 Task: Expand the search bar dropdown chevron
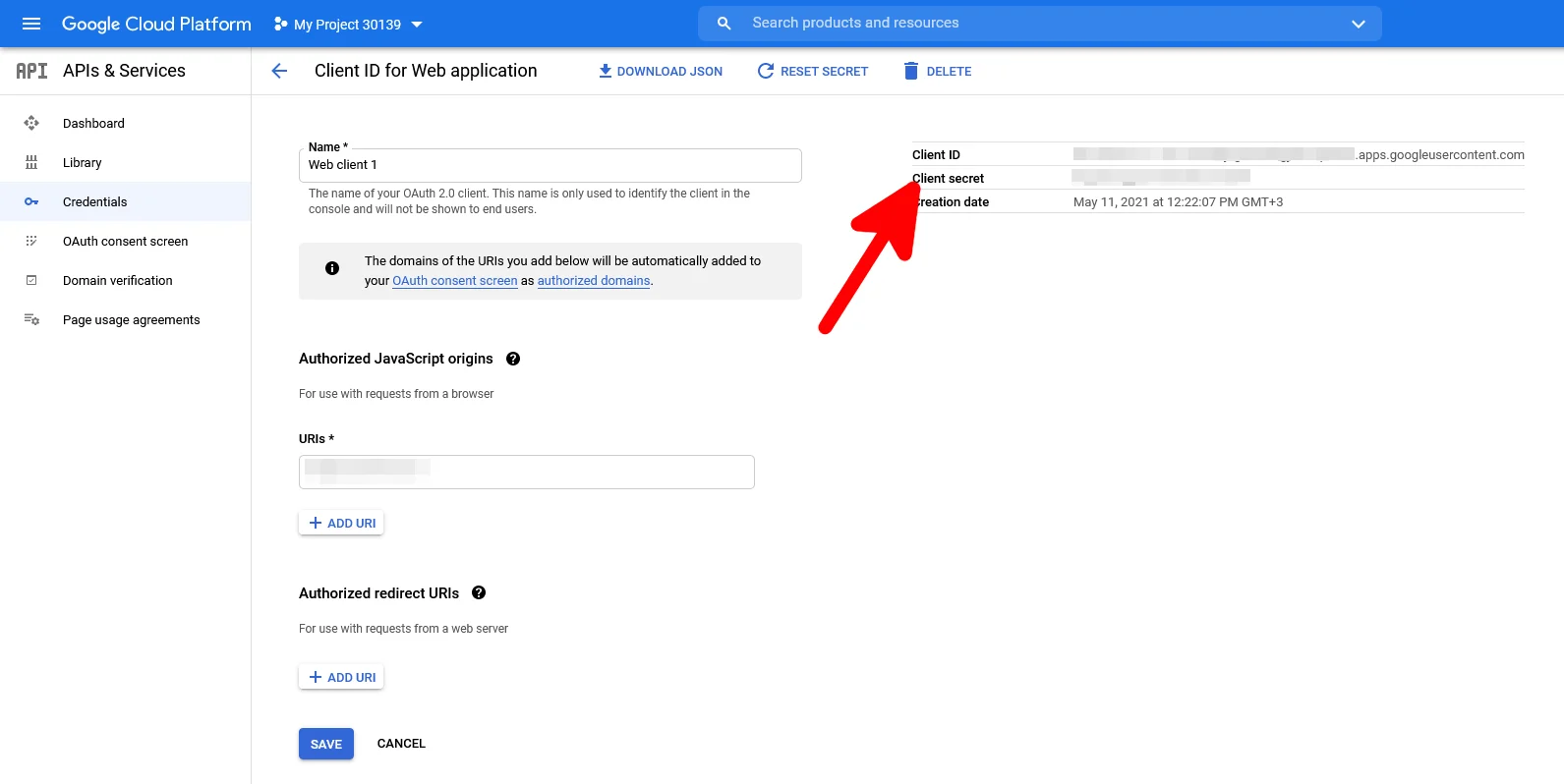pyautogui.click(x=1359, y=24)
